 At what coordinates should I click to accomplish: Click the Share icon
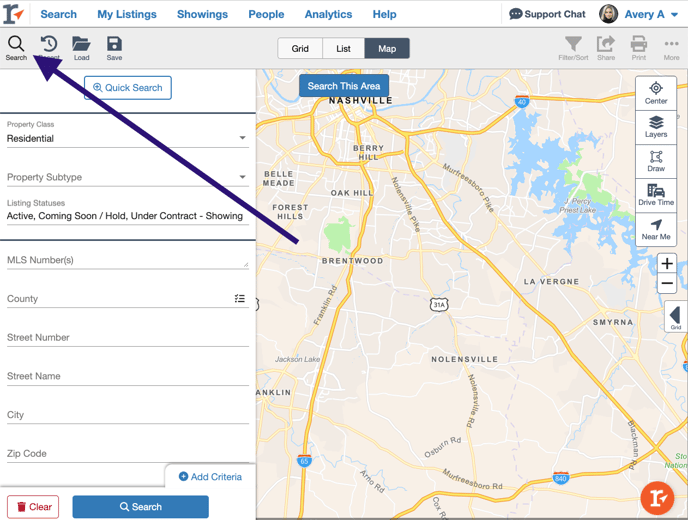606,47
